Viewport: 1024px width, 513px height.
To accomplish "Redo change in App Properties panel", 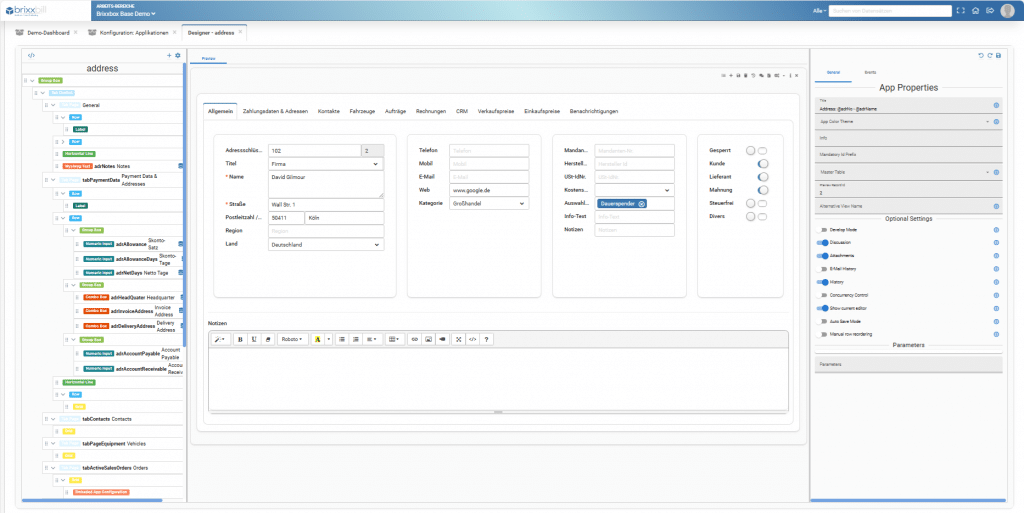I will [989, 55].
